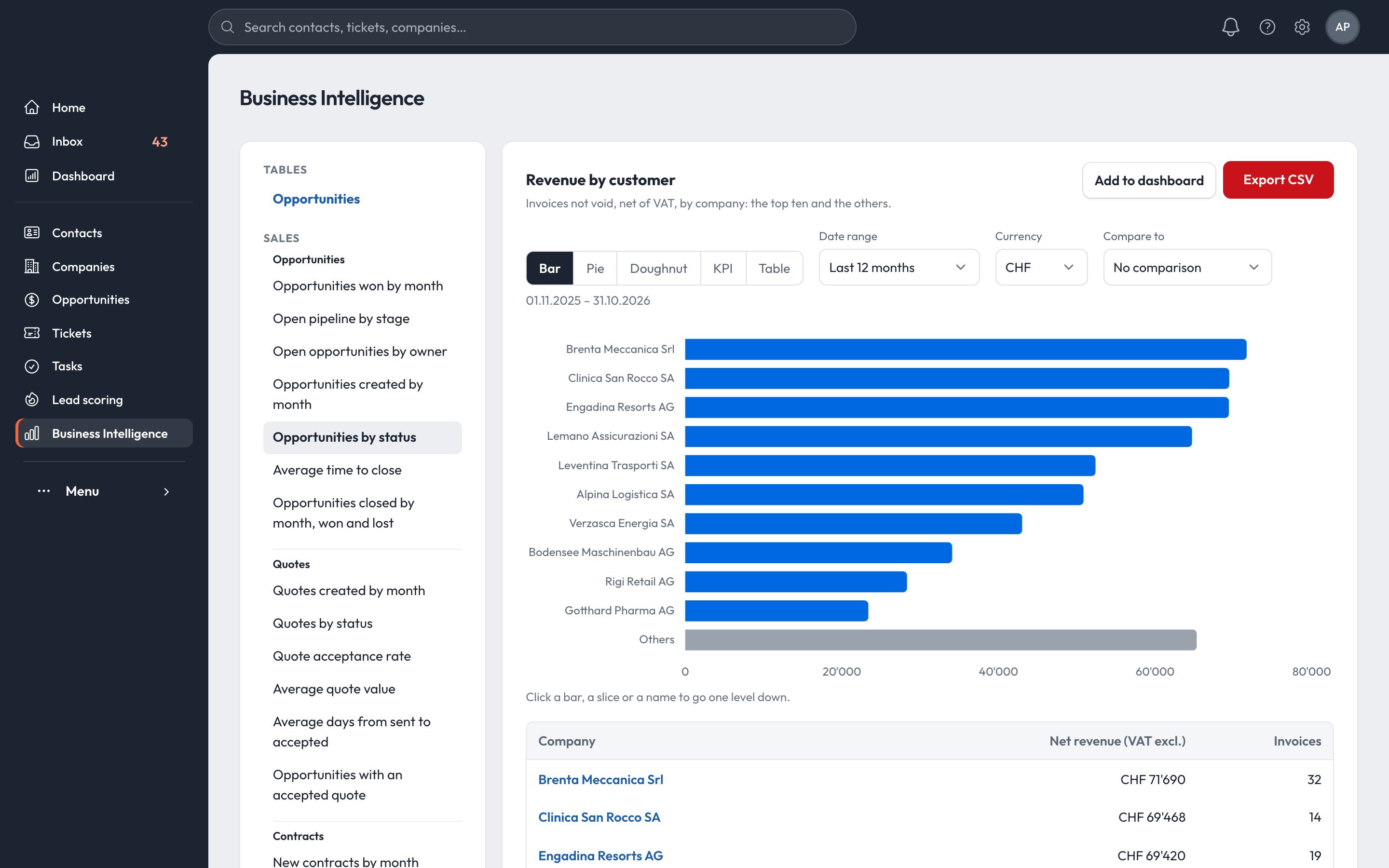Open the AP user avatar
Screen dimensions: 1389x868
(x=1342, y=27)
